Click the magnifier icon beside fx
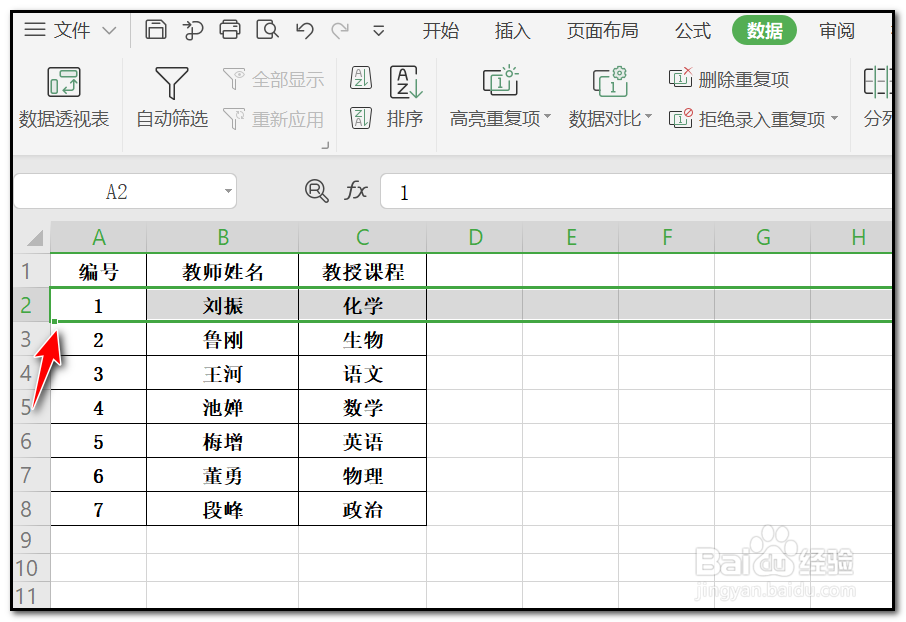The height and width of the screenshot is (622, 906). click(317, 190)
